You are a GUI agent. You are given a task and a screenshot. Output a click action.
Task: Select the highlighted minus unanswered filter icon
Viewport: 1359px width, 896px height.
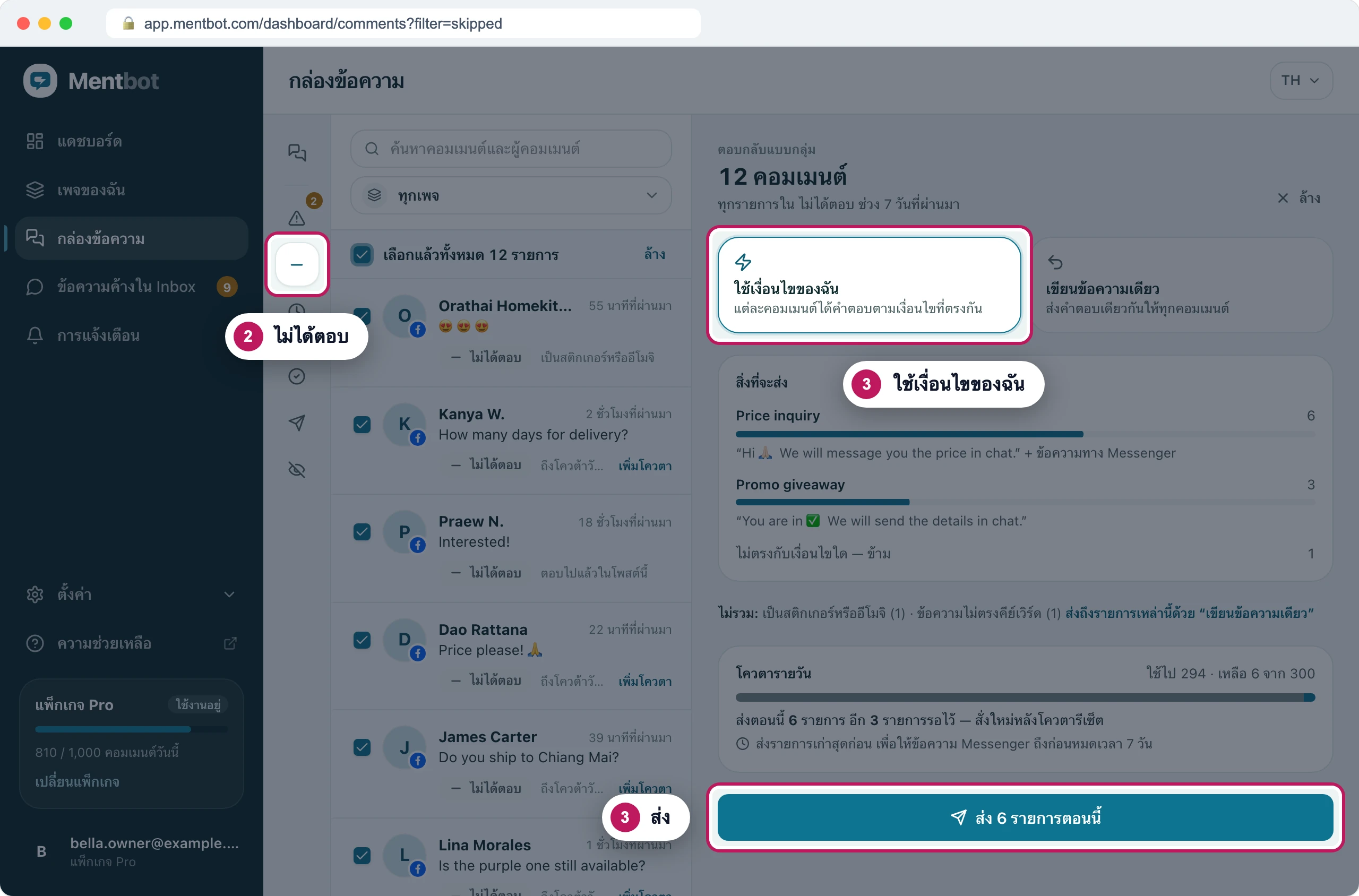pyautogui.click(x=297, y=264)
